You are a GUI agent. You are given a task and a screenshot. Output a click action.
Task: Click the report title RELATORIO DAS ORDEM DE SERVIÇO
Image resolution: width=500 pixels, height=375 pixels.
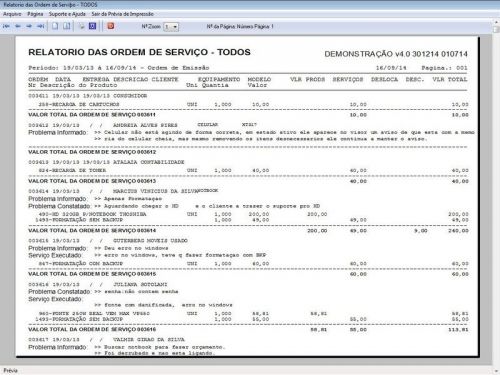pos(139,52)
